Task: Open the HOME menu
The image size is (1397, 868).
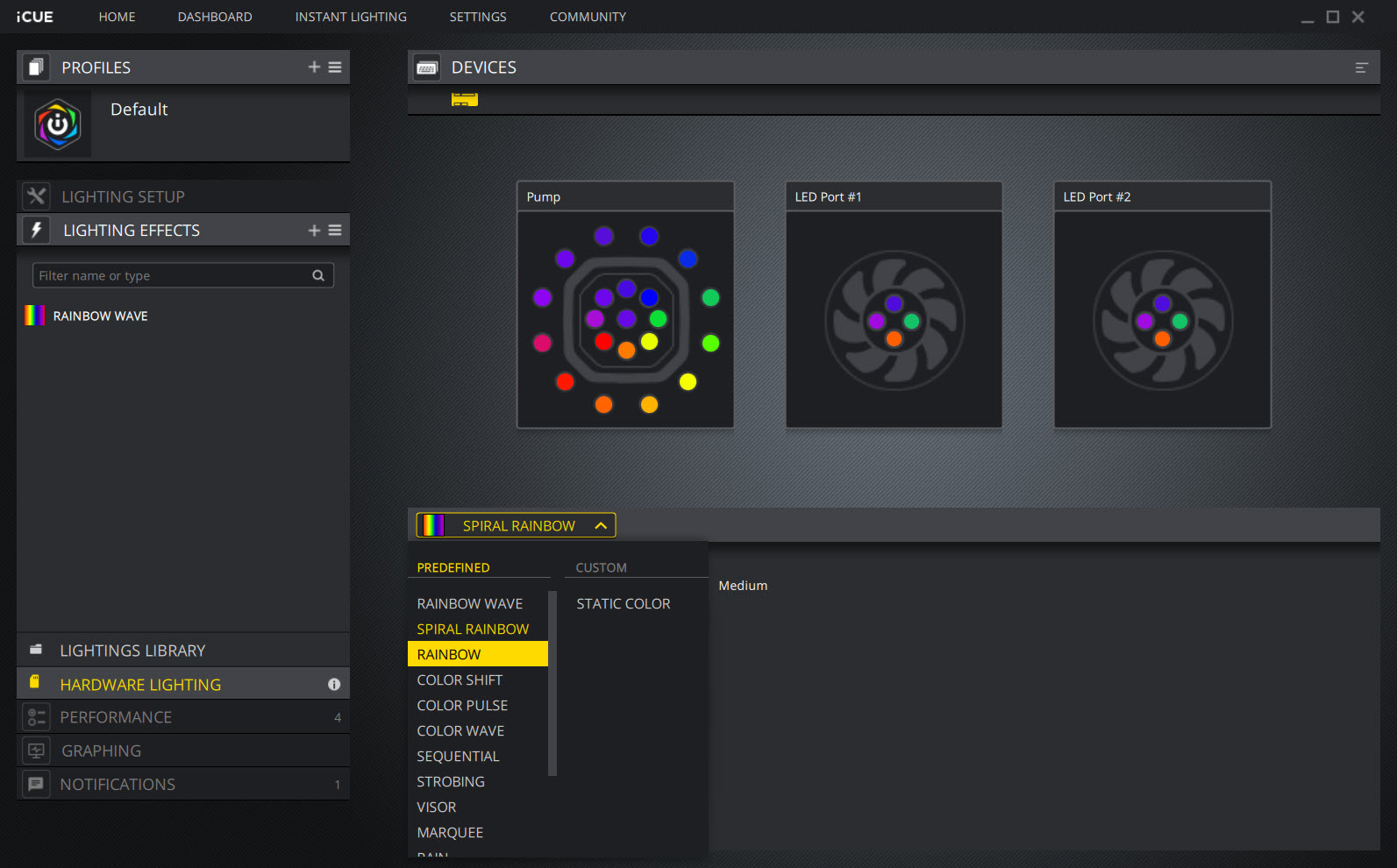Action: click(x=117, y=17)
